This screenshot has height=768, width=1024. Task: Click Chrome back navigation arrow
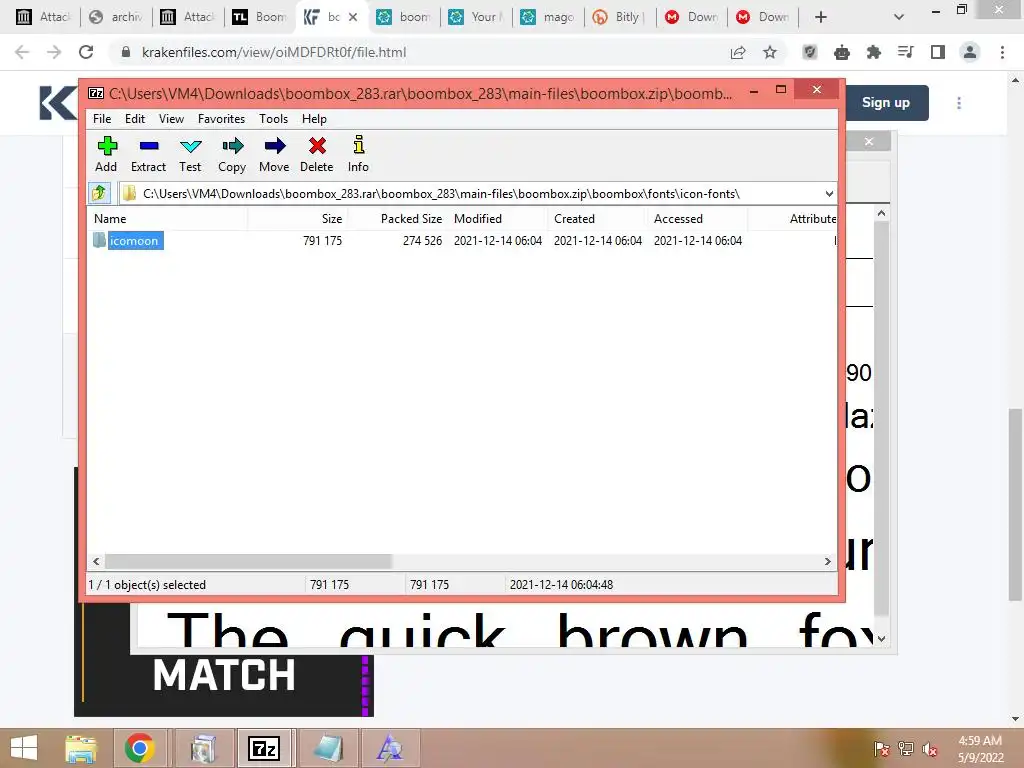[22, 52]
